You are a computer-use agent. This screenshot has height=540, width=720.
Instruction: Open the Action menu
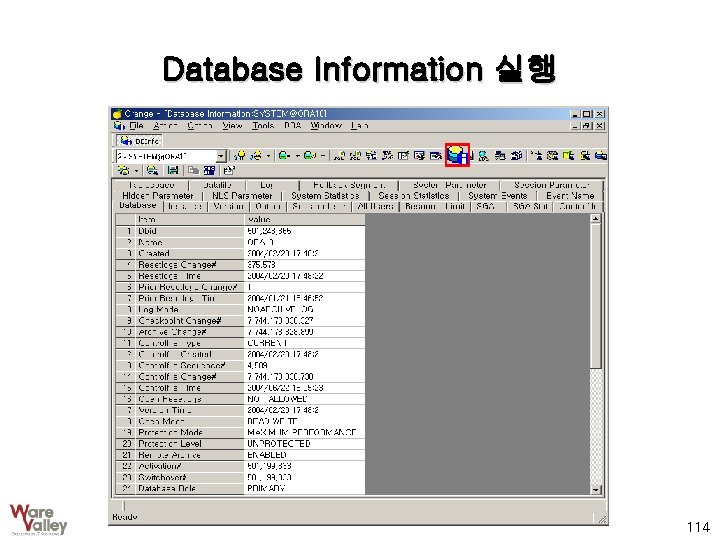(x=165, y=125)
